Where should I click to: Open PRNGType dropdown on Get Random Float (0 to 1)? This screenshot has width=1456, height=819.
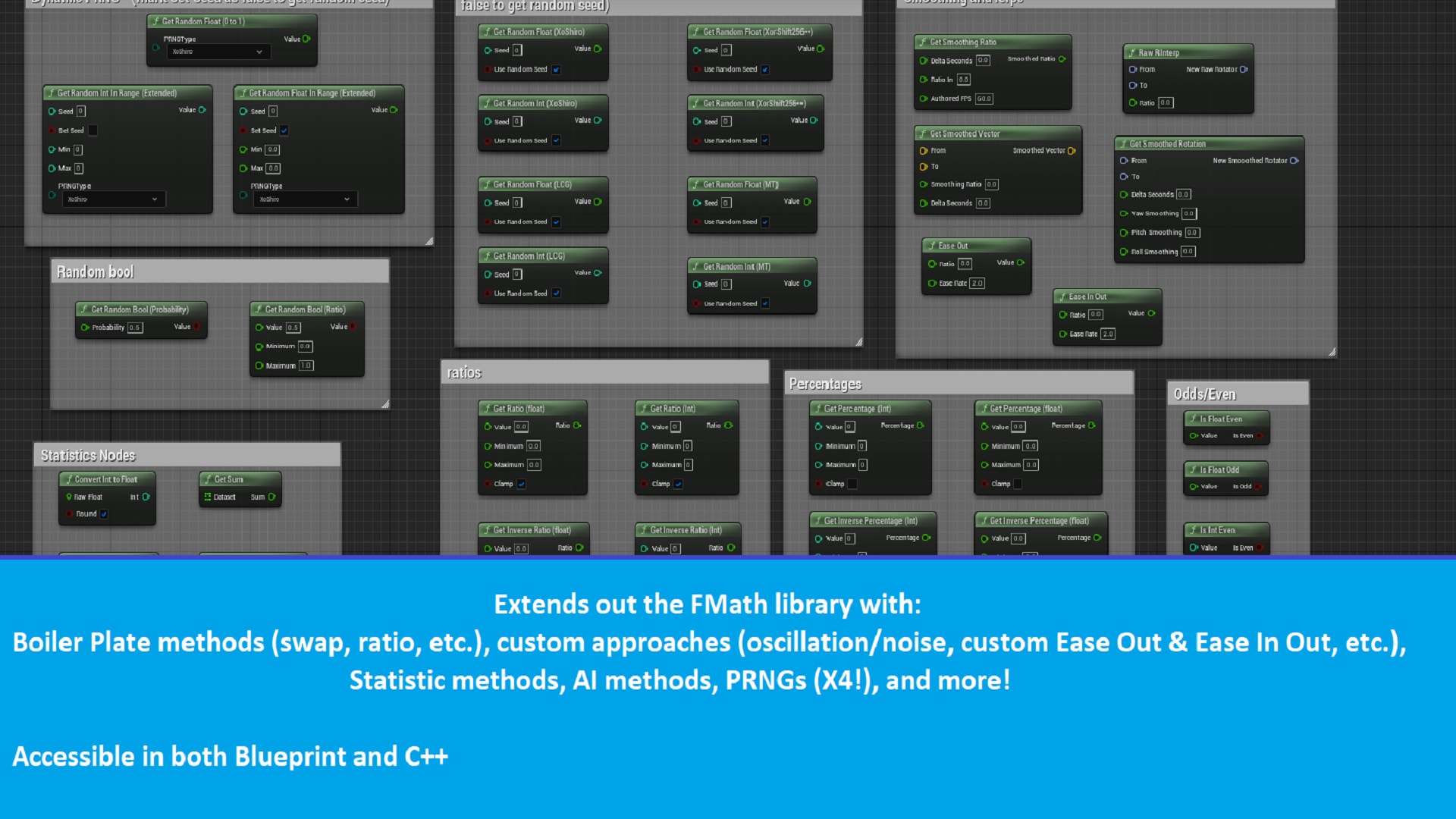(218, 52)
